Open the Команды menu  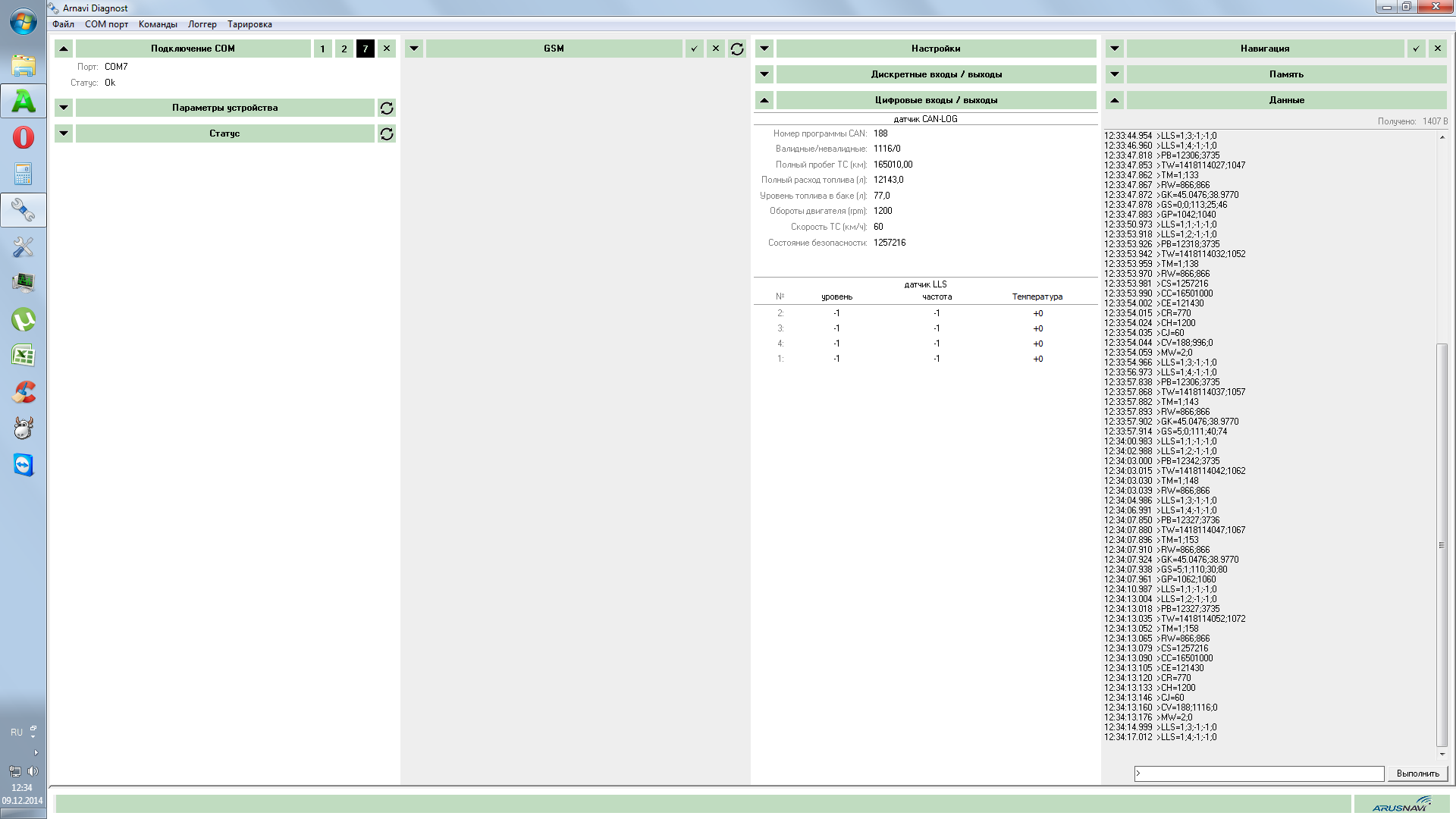pos(158,24)
